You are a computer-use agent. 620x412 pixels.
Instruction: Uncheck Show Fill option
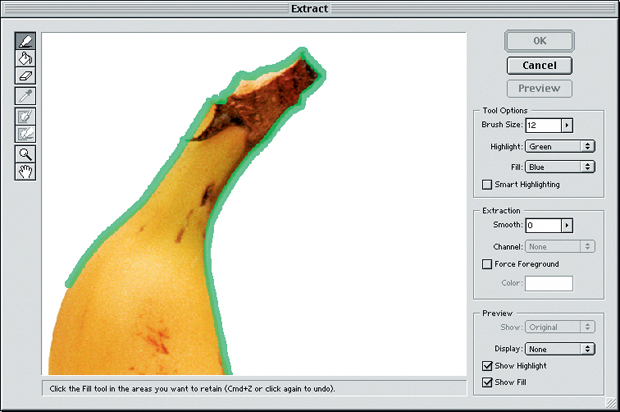point(487,382)
